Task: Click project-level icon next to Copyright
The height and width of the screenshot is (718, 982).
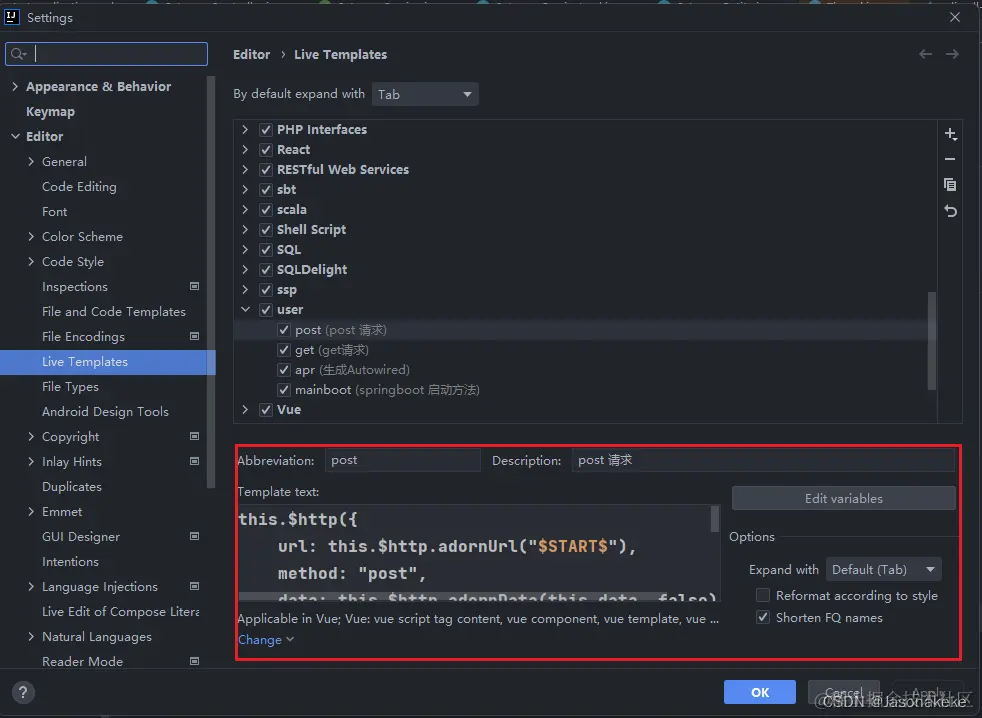Action: tap(194, 436)
